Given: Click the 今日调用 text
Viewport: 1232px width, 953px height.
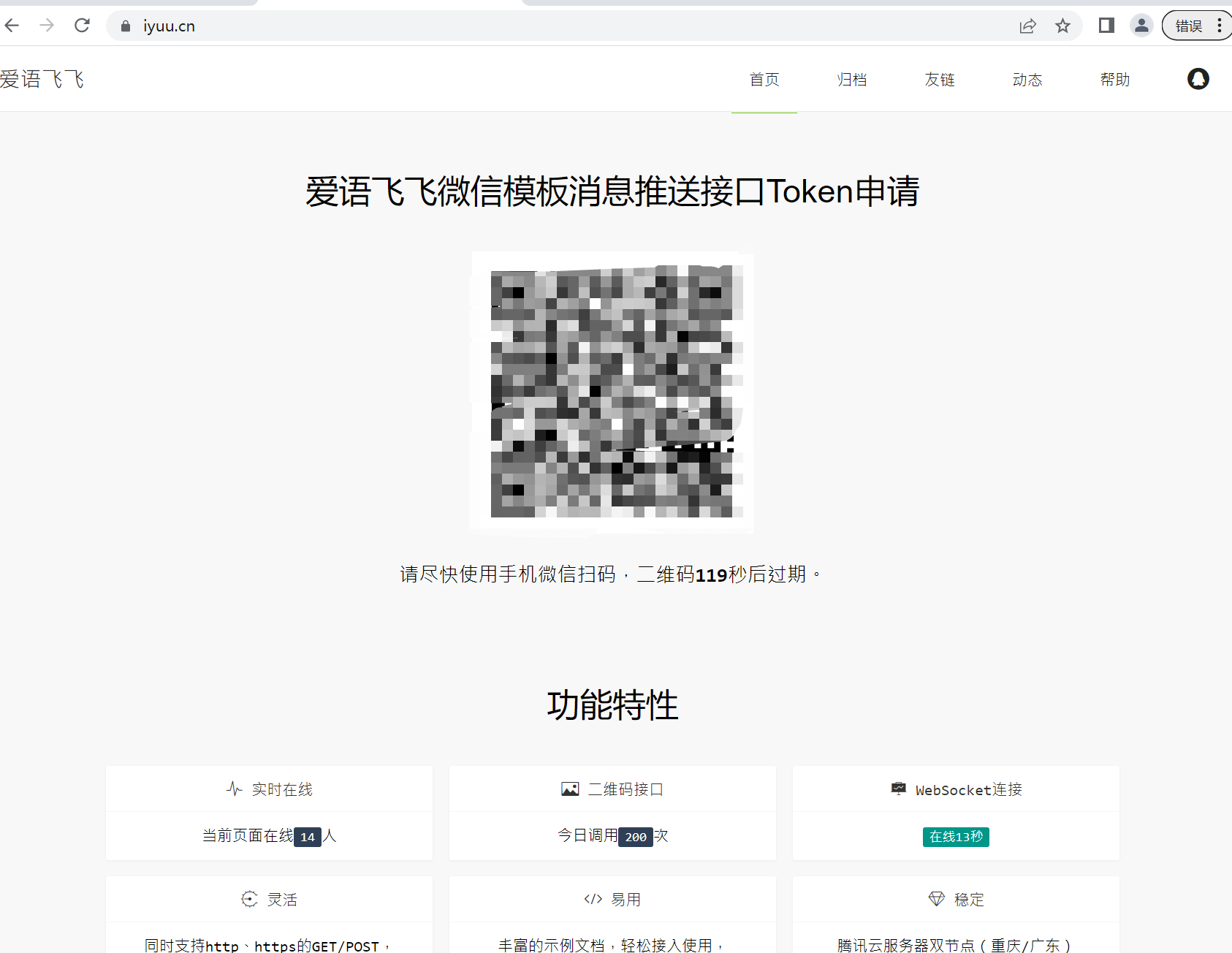Looking at the screenshot, I should point(588,835).
